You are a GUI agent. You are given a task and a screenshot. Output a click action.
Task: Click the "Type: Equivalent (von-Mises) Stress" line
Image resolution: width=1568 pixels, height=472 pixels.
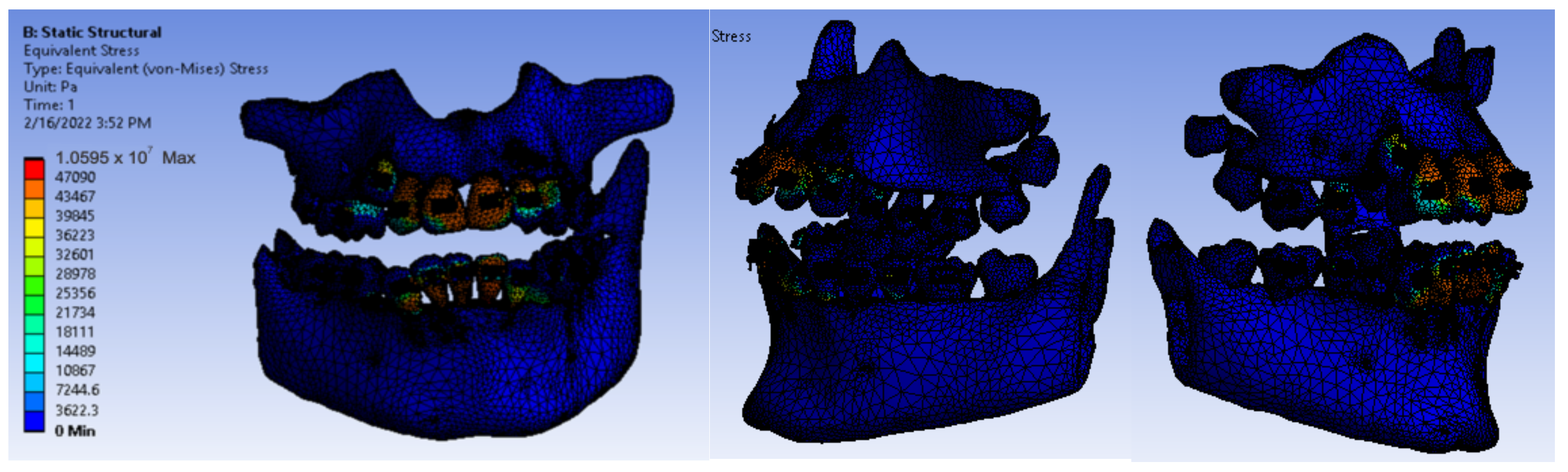(146, 69)
